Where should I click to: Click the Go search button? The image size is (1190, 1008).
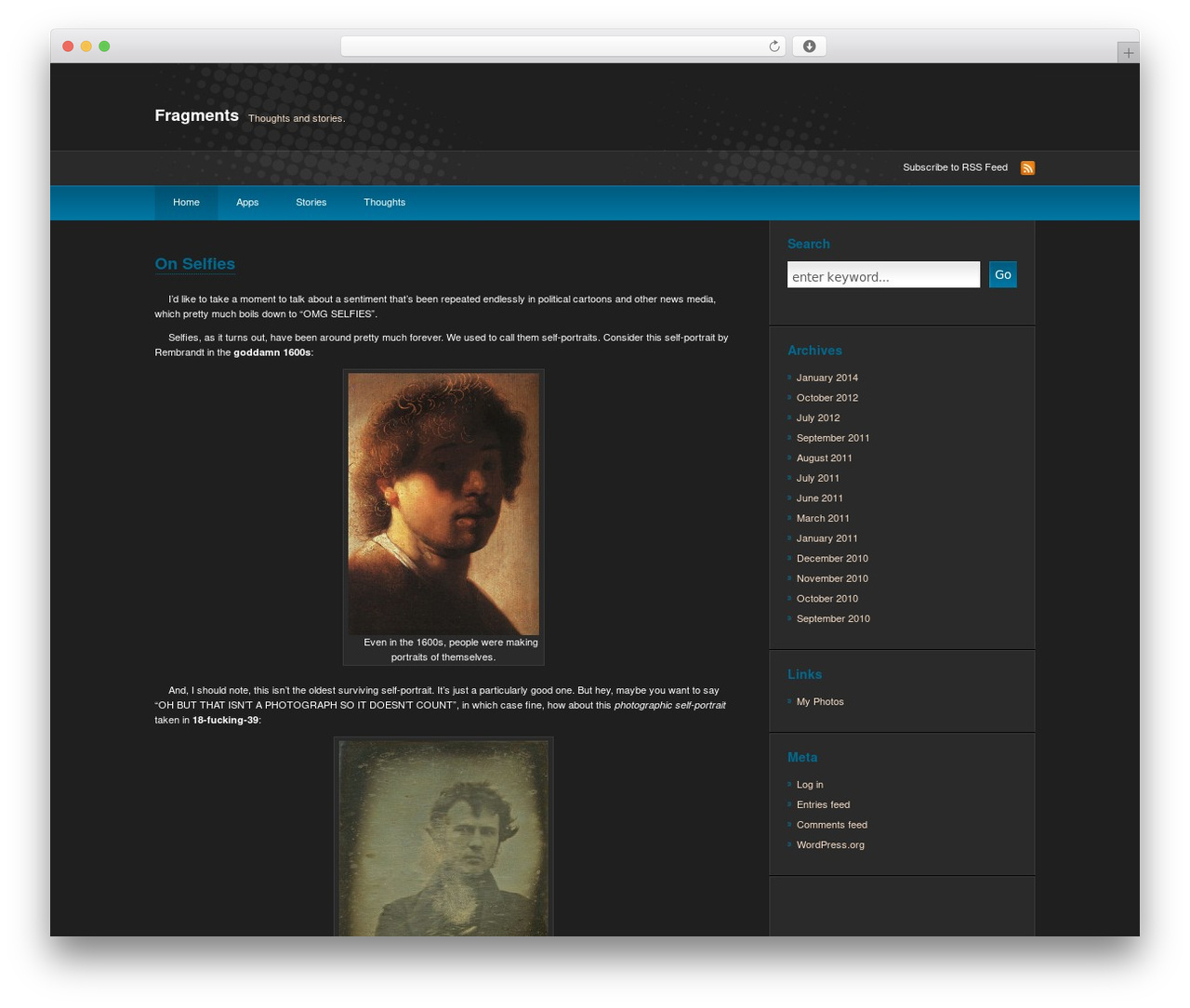pyautogui.click(x=1002, y=274)
